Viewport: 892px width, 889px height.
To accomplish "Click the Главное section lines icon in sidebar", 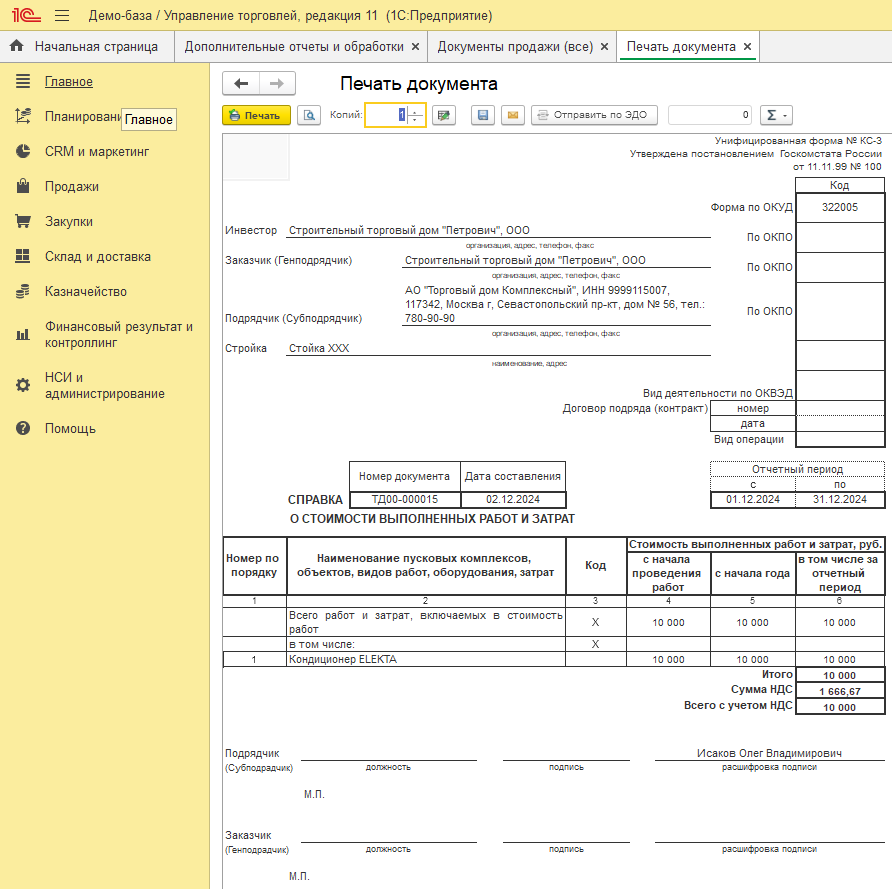I will point(23,81).
